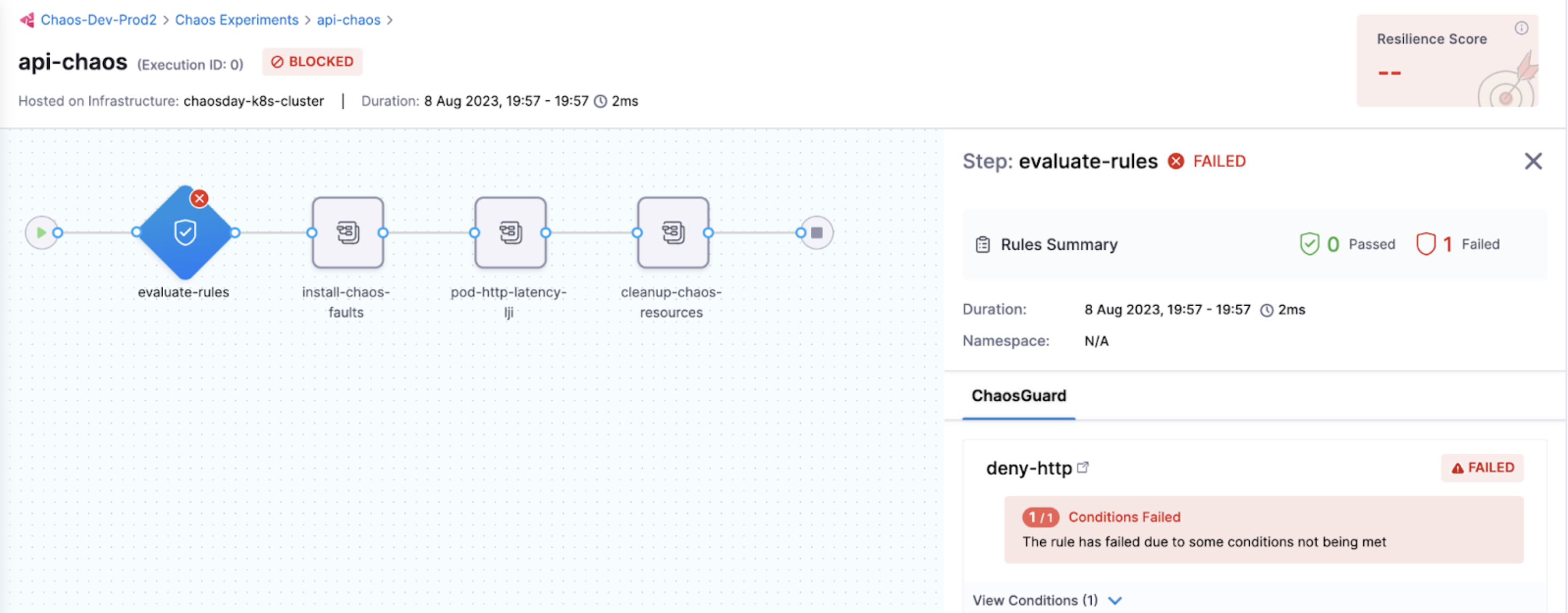The width and height of the screenshot is (1568, 613).
Task: Select the install-chaos-faults step node
Action: [348, 233]
